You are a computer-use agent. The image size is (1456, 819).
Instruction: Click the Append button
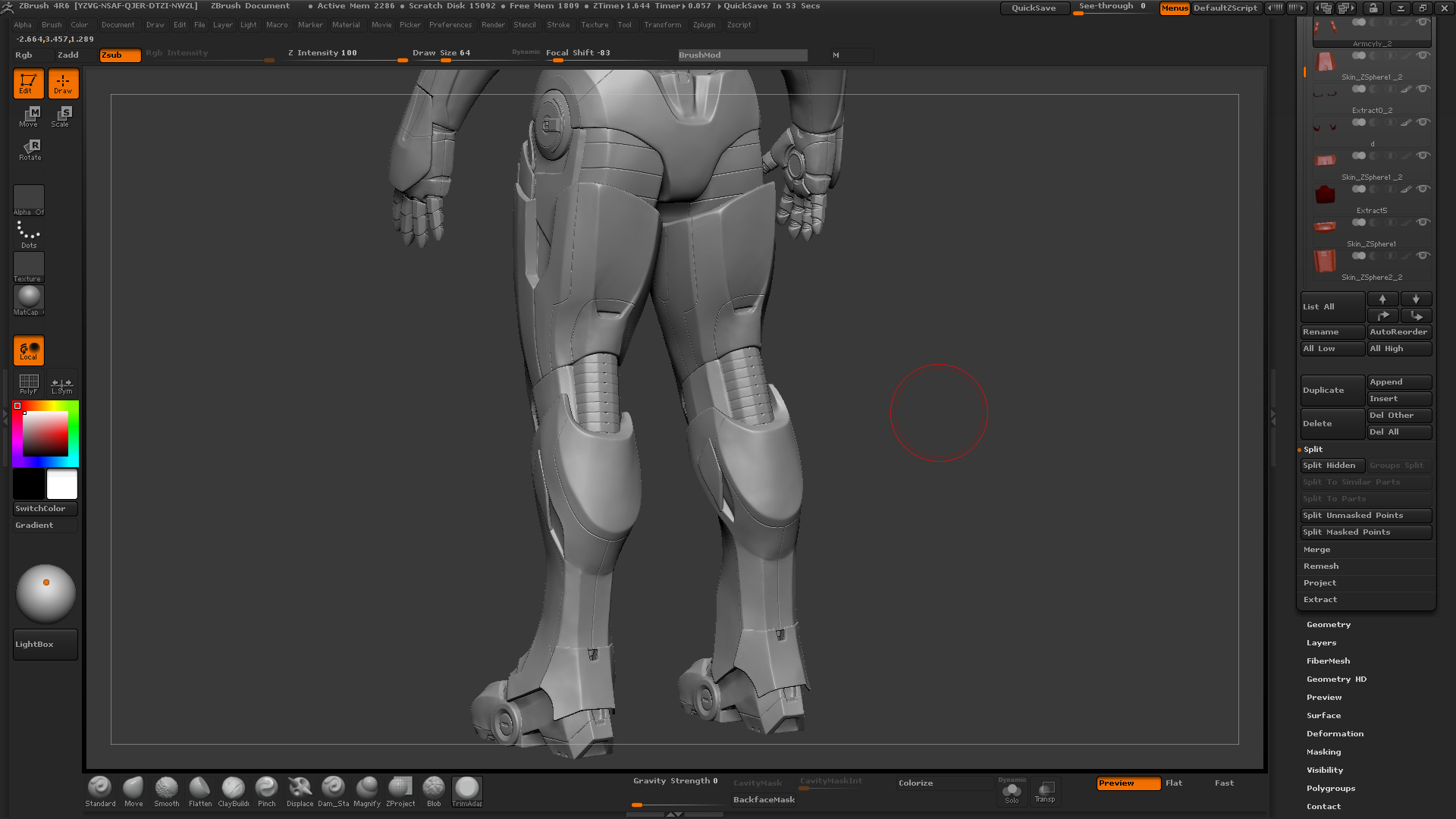[x=1399, y=382]
